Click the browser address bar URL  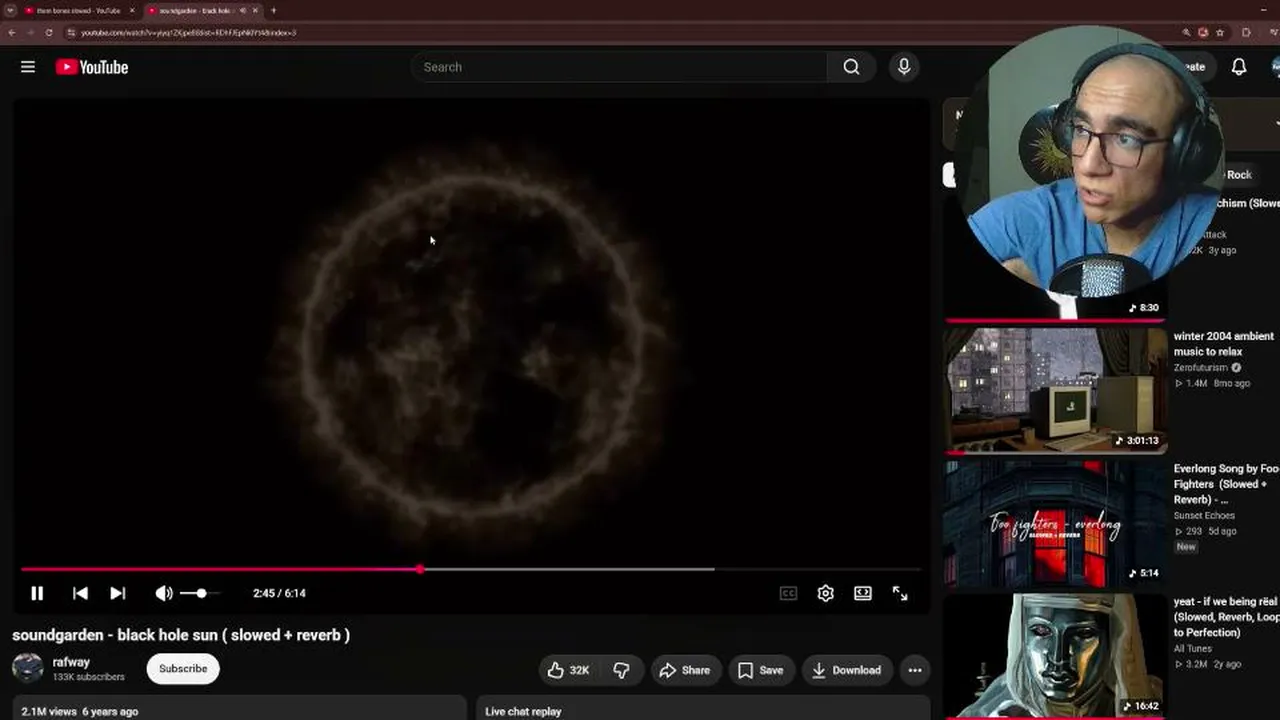tap(188, 32)
